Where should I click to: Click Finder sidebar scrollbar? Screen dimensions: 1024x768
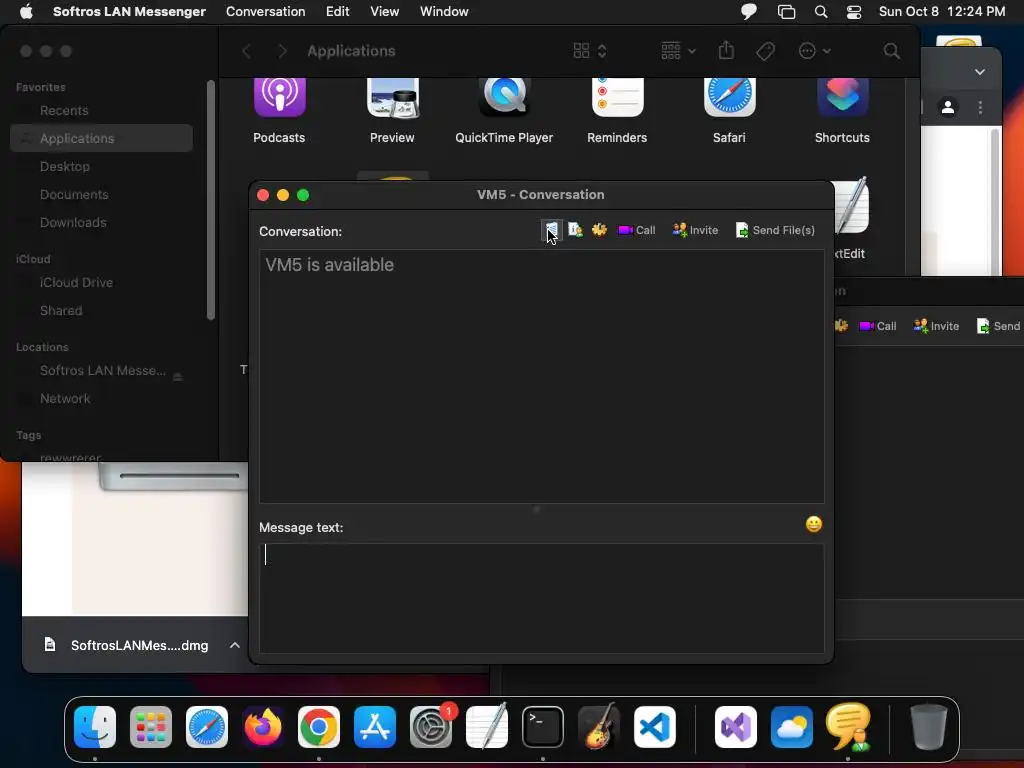coord(210,200)
